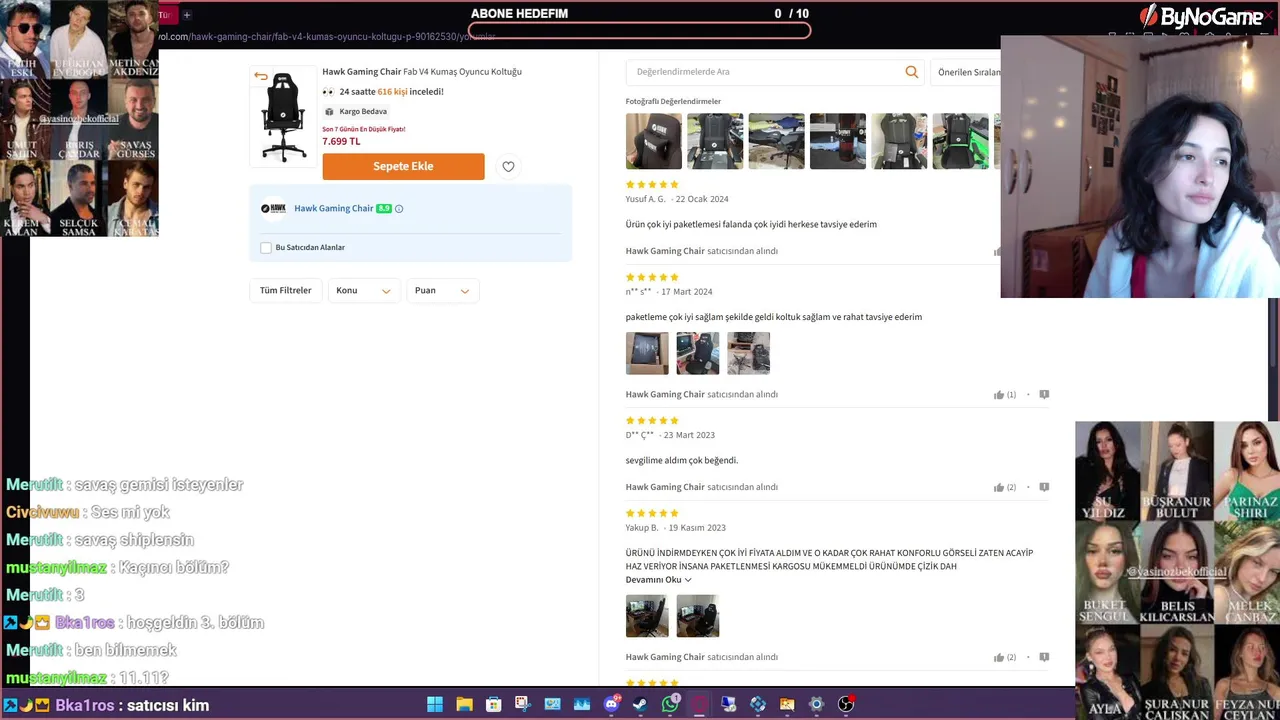Expand 'Devamını Oku' on Yakup B.'s review
Image resolution: width=1280 pixels, height=720 pixels.
(x=659, y=580)
